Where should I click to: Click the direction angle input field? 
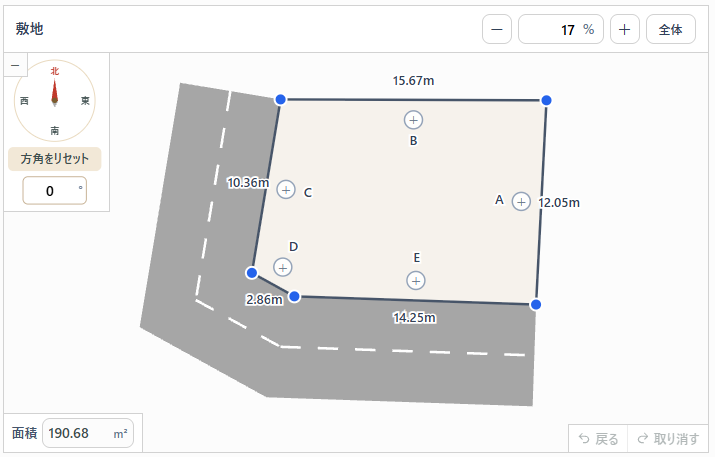pyautogui.click(x=54, y=191)
